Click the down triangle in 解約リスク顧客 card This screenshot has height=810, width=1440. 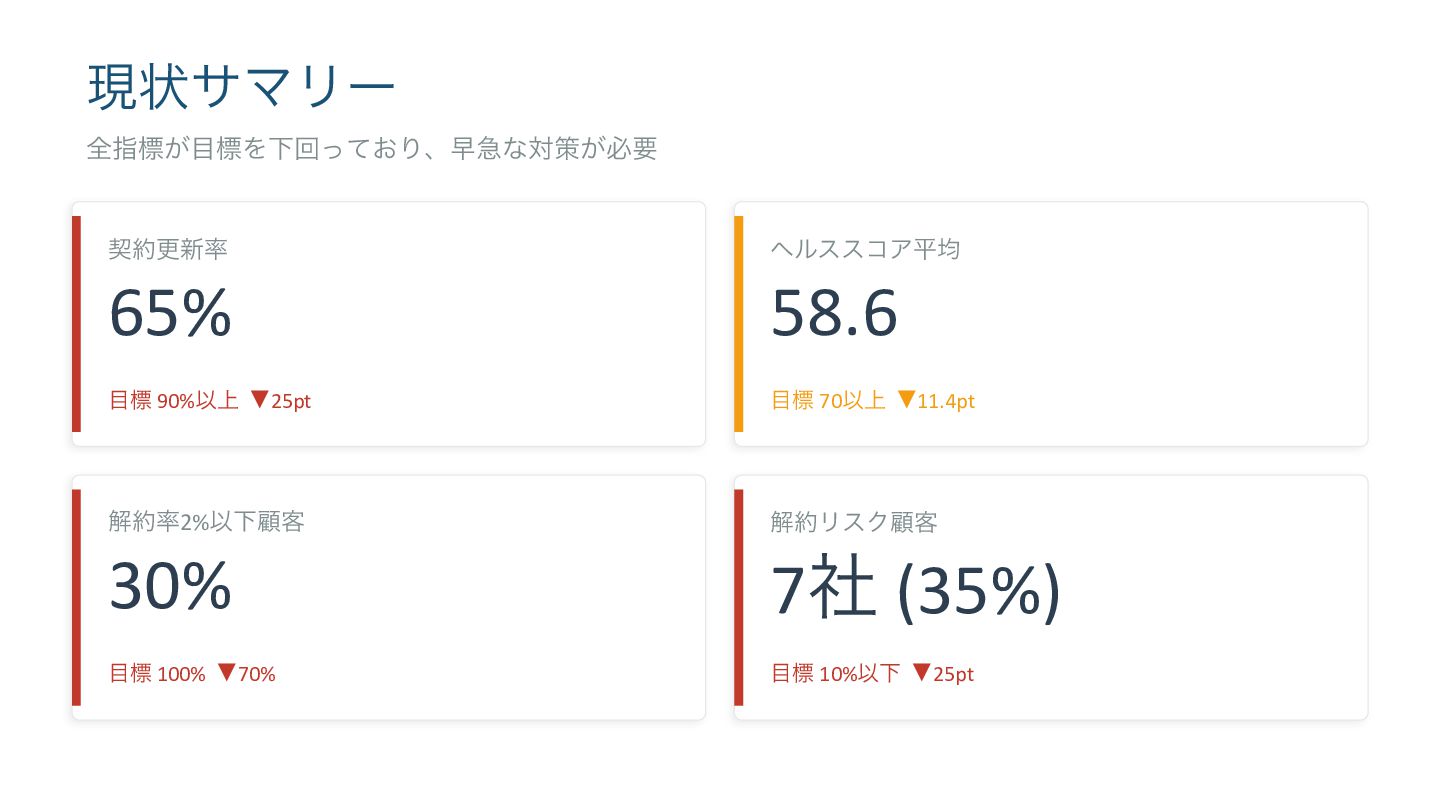921,673
